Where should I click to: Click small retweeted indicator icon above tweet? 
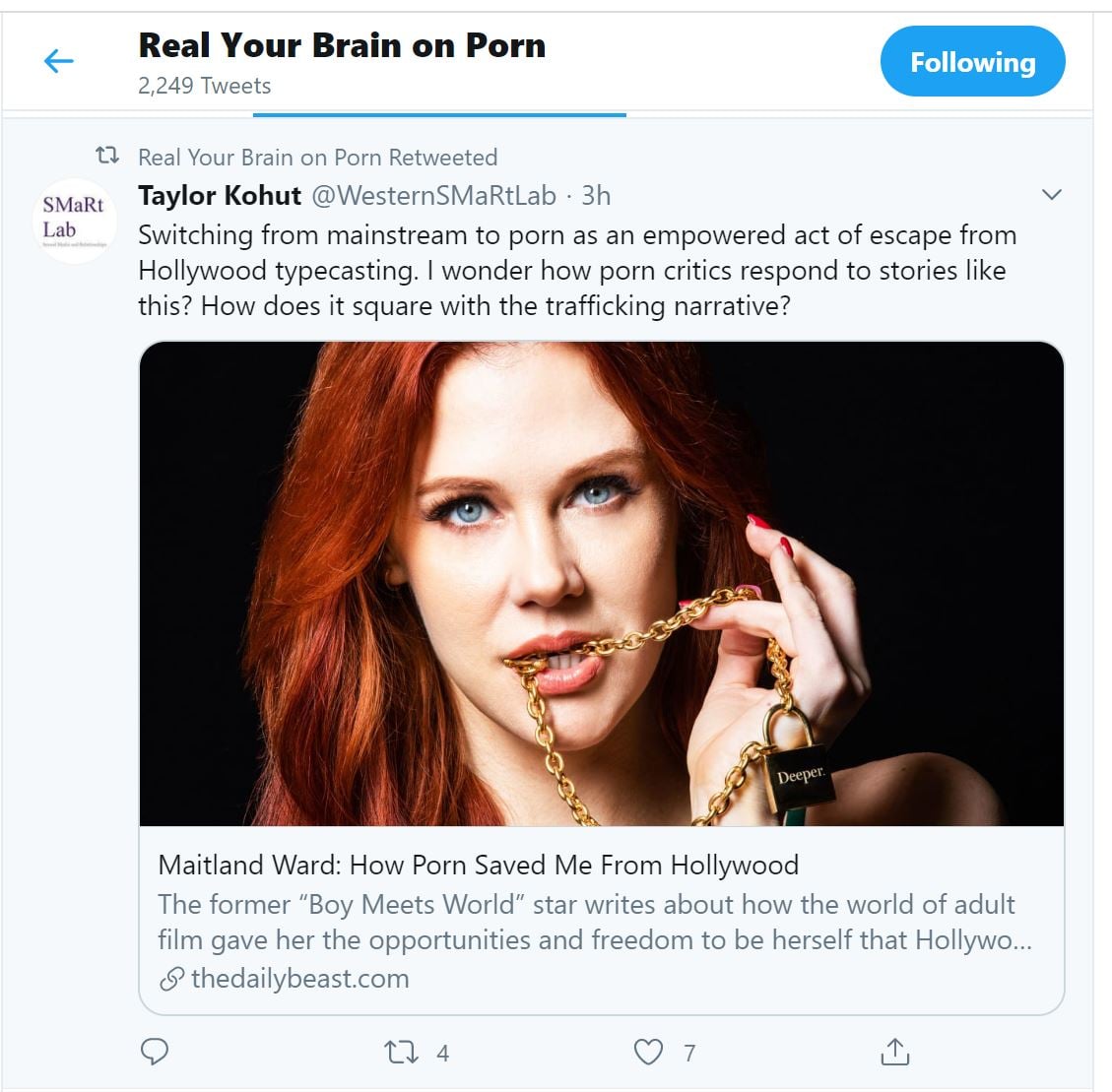pos(106,156)
